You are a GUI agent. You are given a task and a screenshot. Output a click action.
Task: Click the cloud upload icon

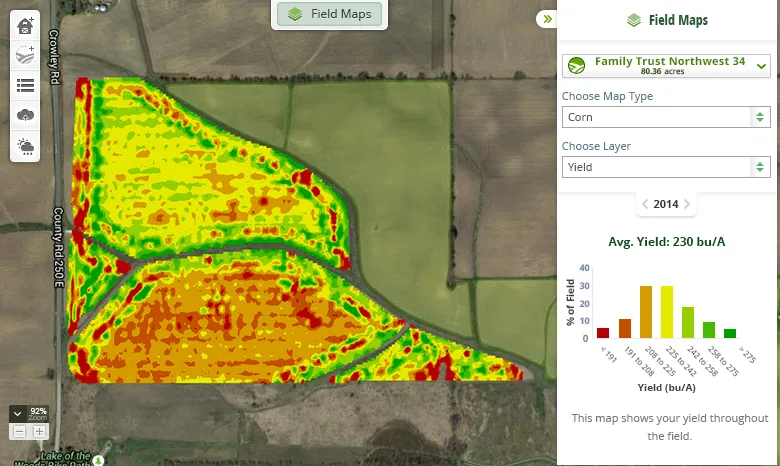tap(25, 116)
